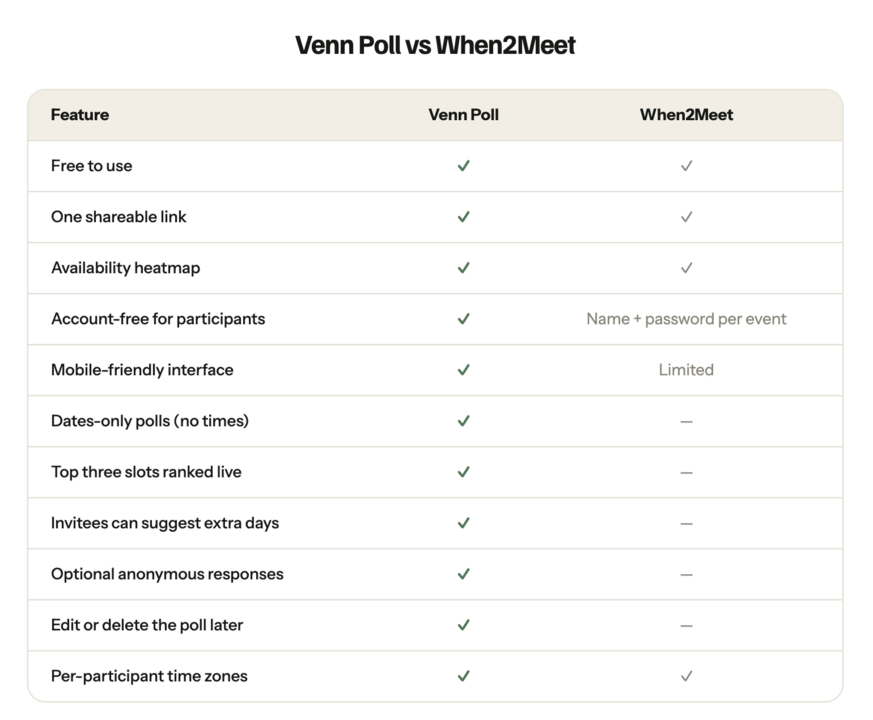This screenshot has height=720, width=873.
Task: Click When2Meet checkmark for Free to use
Action: coord(686,166)
